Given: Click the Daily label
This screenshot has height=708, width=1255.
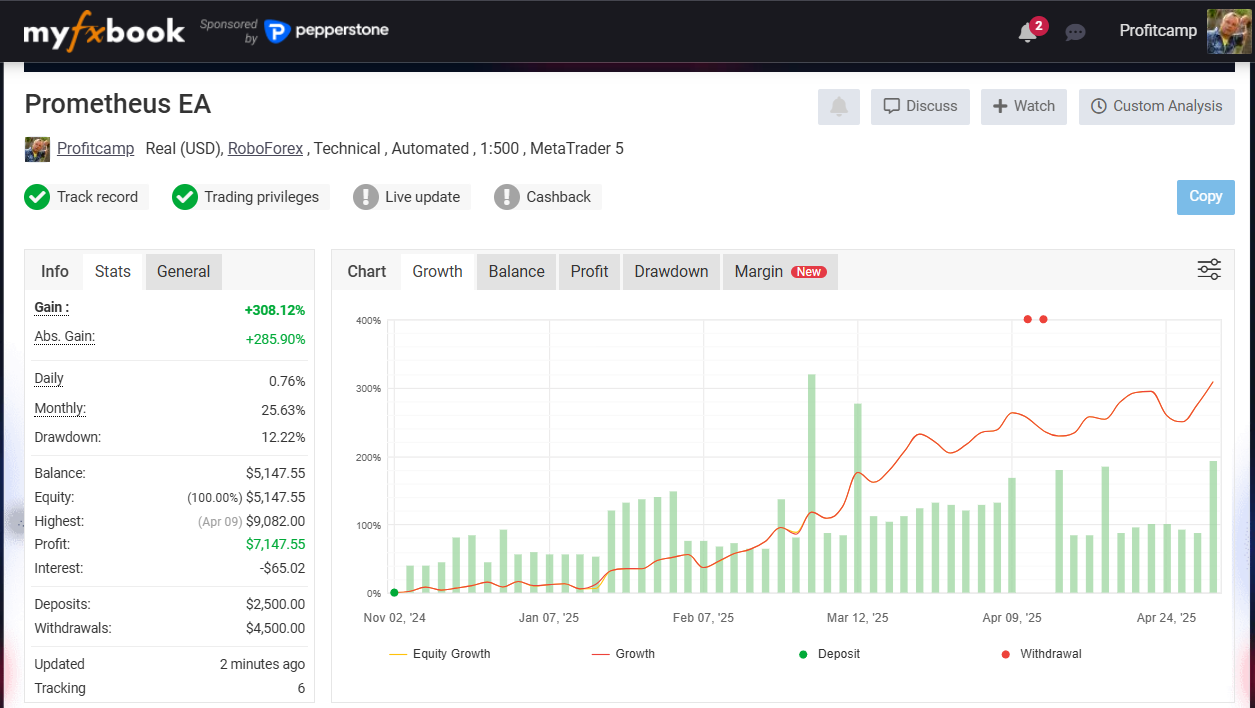Looking at the screenshot, I should coord(49,379).
